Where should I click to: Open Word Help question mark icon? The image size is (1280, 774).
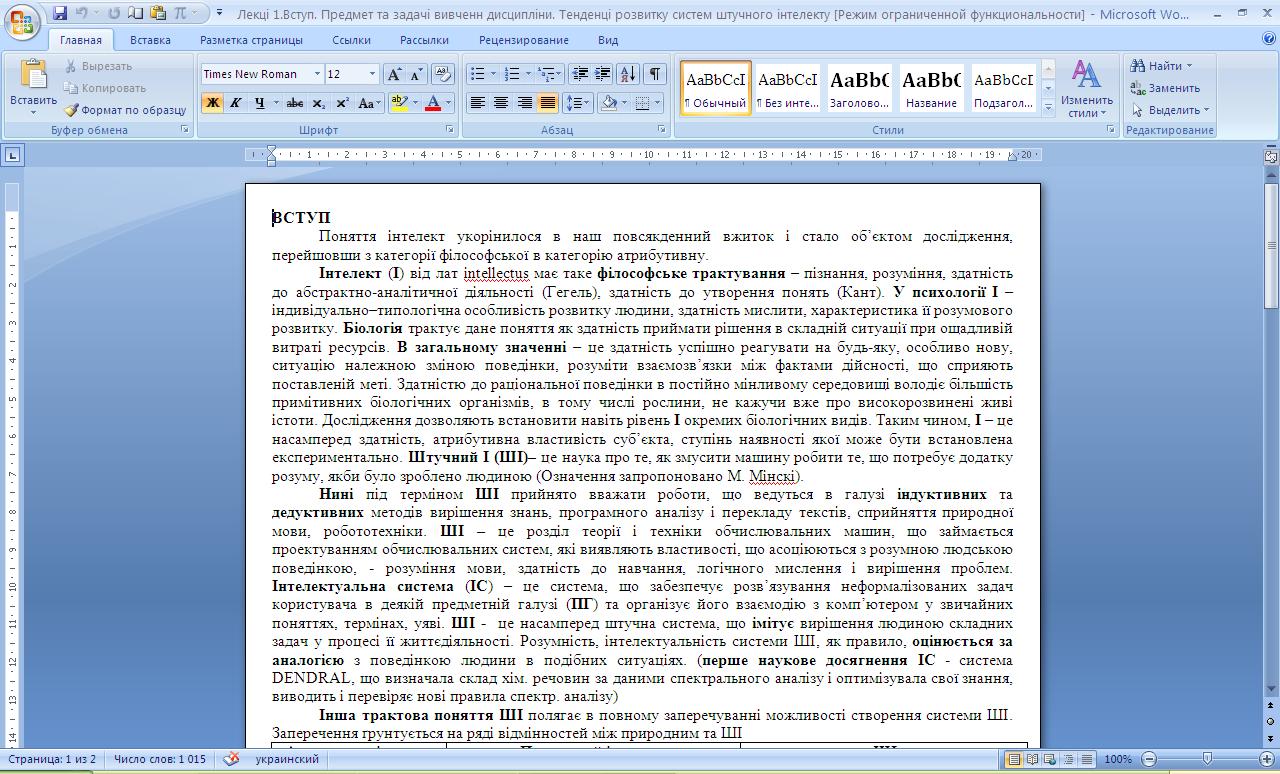tap(1268, 40)
